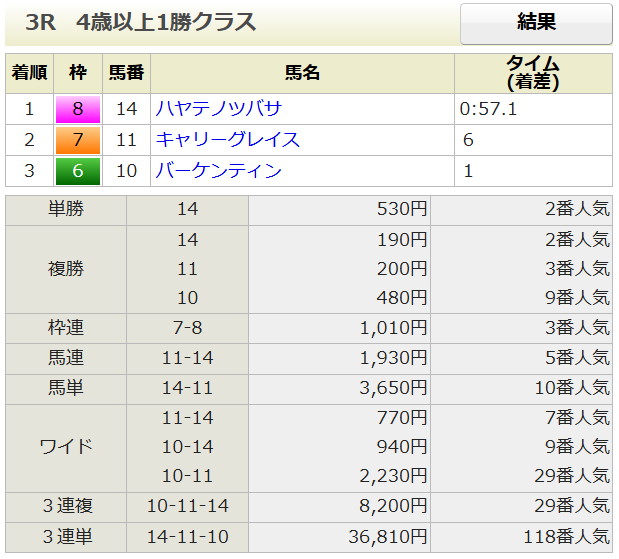Open the ハヤテノツバサ horse link
The height and width of the screenshot is (559, 619).
point(218,109)
